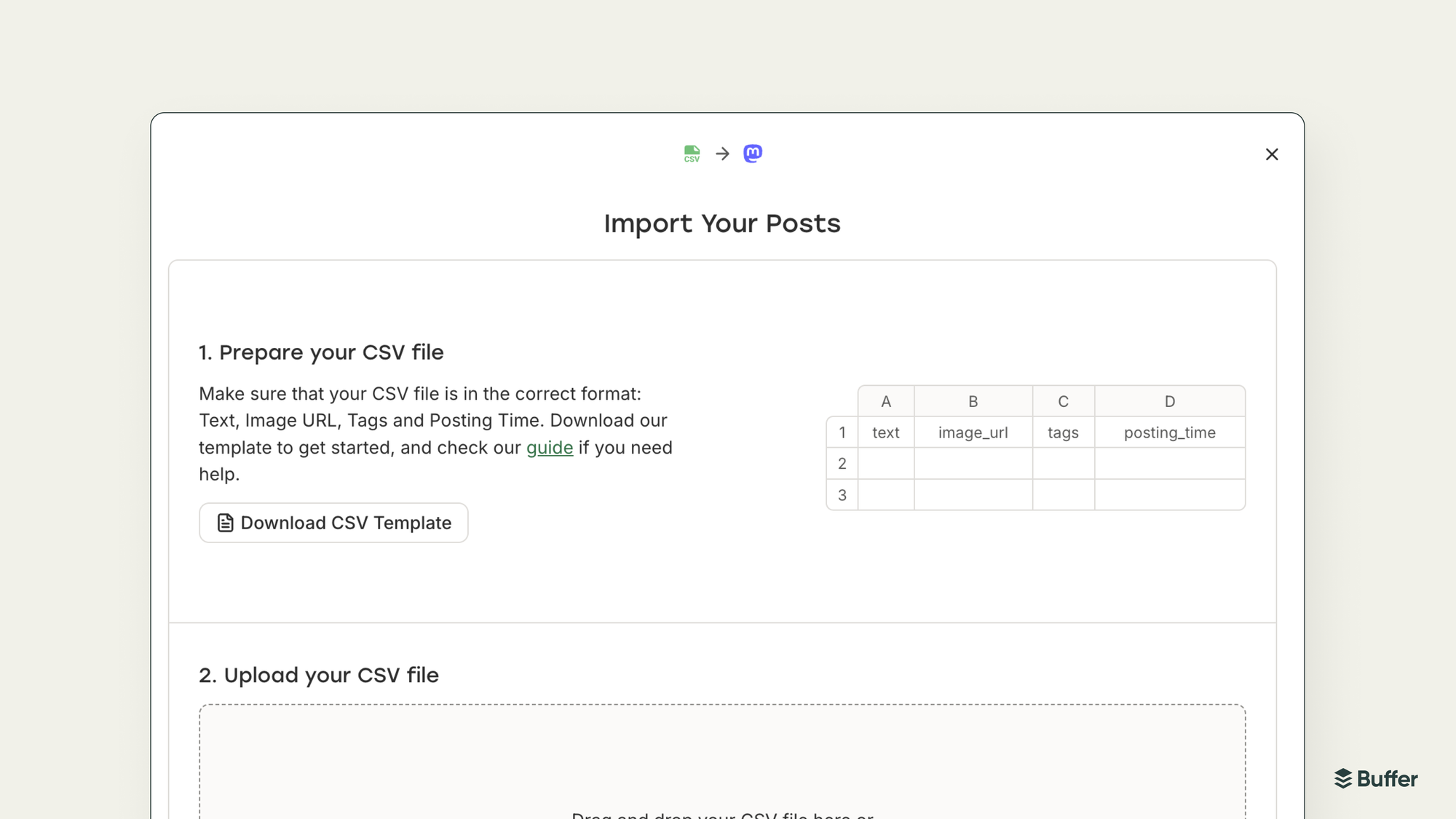Image resolution: width=1456 pixels, height=819 pixels.
Task: Click the document icon on Download CSV Template button
Action: tap(224, 522)
